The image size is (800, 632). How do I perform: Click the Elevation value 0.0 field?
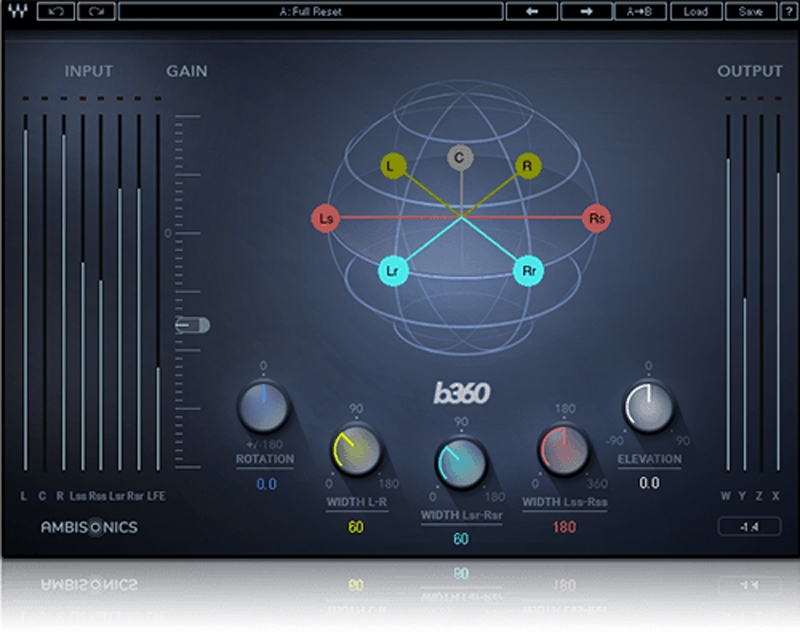coord(649,483)
